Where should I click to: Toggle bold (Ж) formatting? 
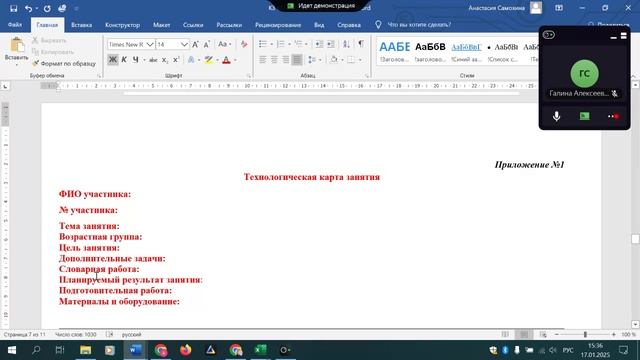tap(112, 60)
